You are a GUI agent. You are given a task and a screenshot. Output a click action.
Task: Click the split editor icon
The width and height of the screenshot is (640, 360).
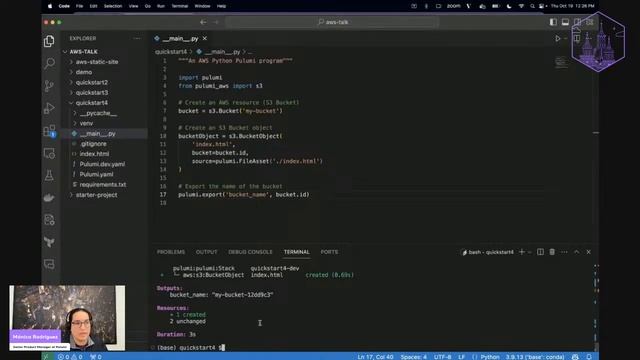pos(577,38)
